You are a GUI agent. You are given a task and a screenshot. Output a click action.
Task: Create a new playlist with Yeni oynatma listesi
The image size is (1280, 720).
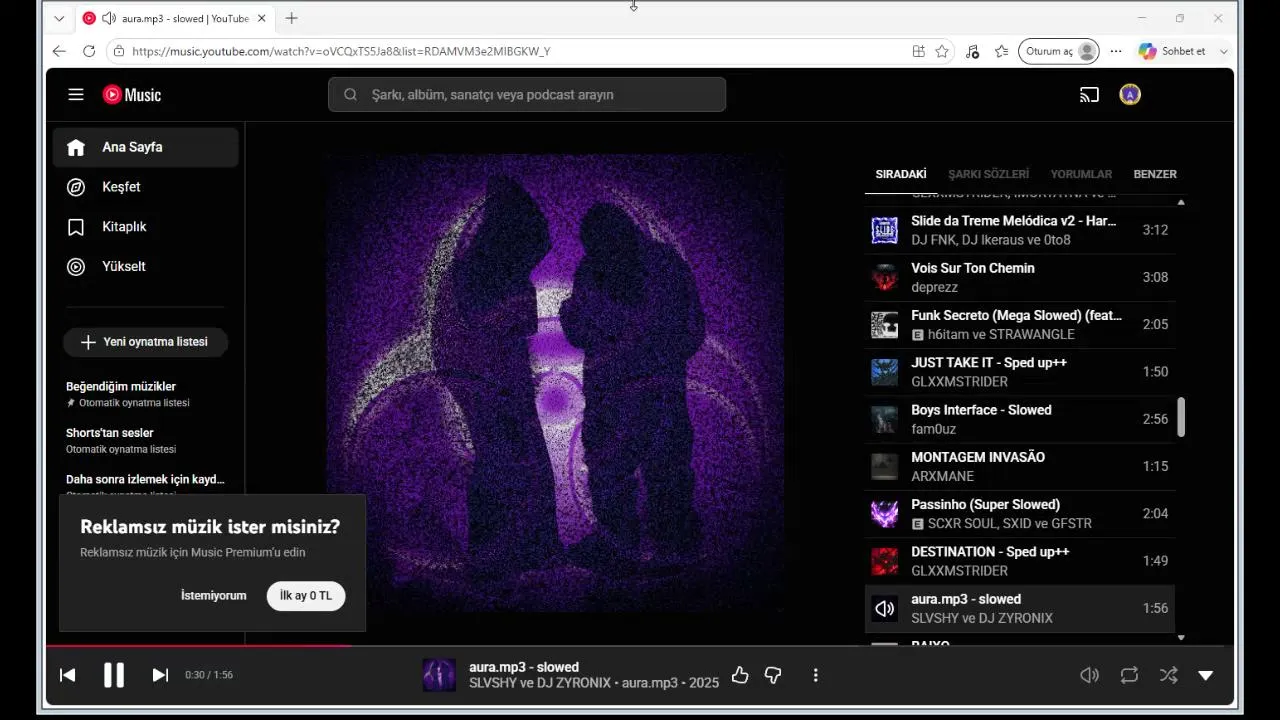pos(146,342)
